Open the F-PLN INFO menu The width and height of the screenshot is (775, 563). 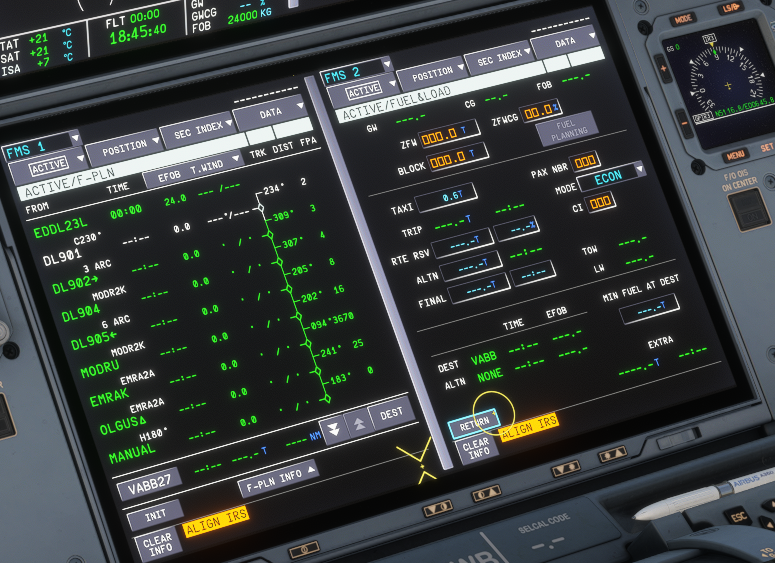coord(278,478)
